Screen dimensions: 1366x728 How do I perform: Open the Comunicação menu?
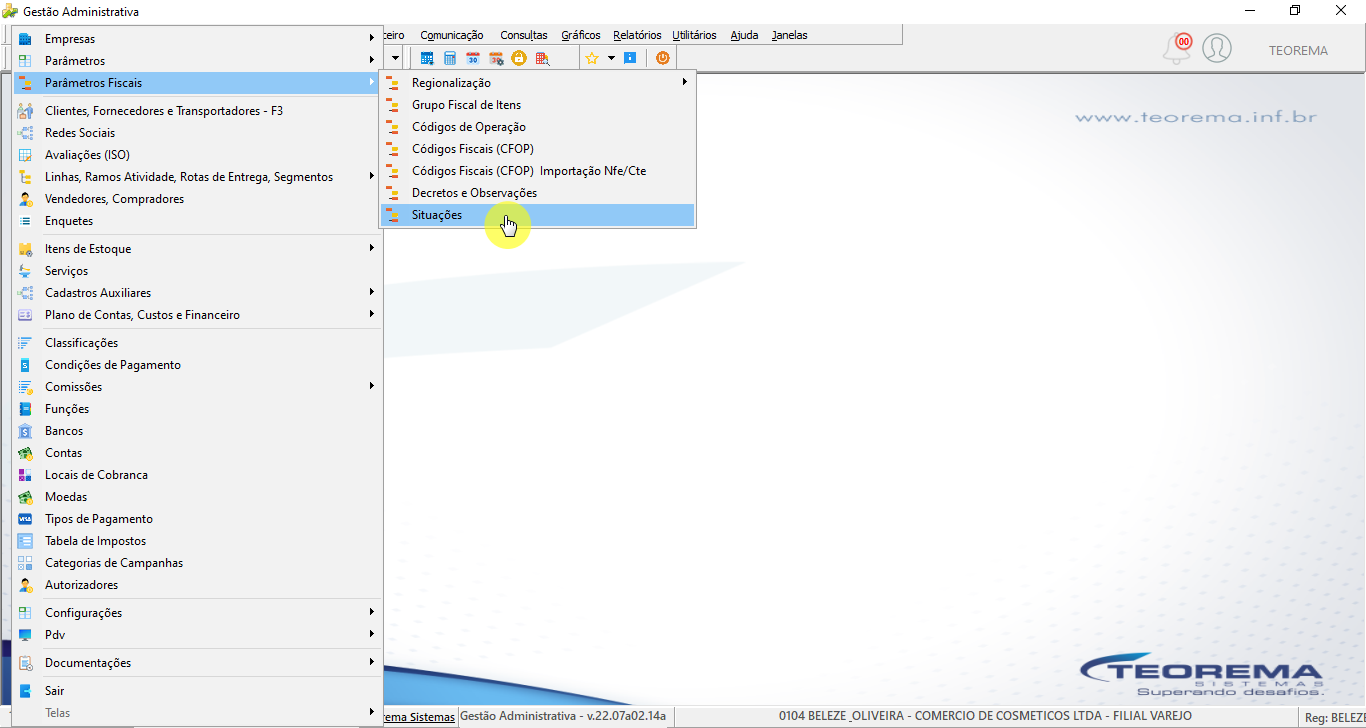[451, 35]
